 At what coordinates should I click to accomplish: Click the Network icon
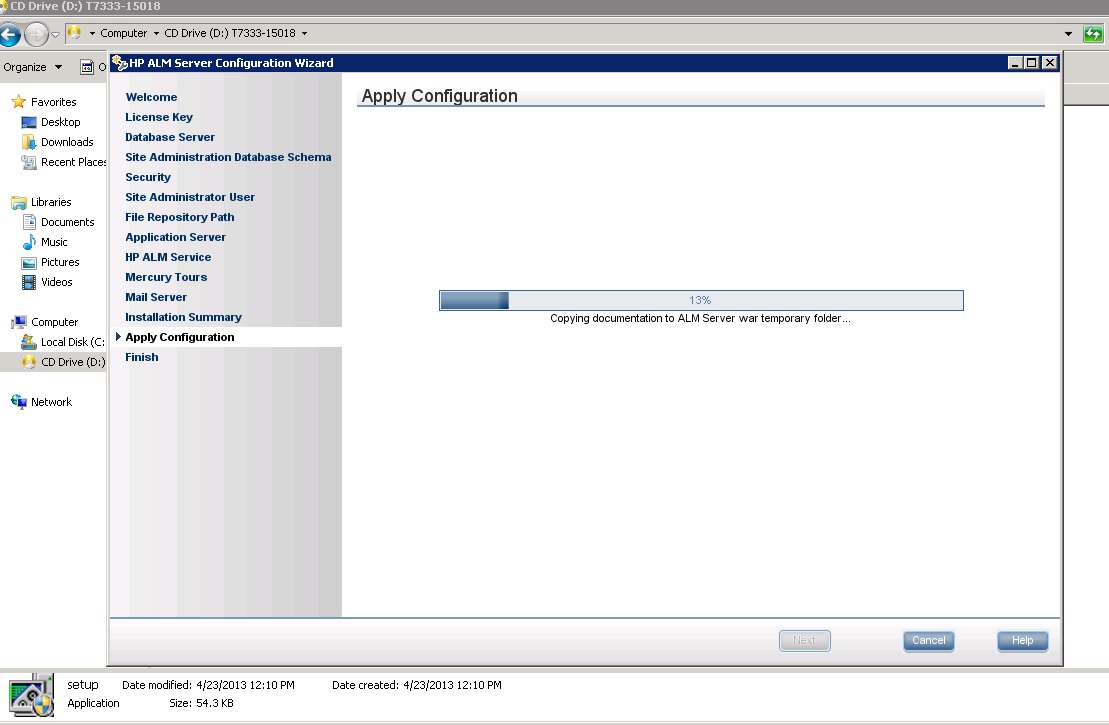point(18,402)
